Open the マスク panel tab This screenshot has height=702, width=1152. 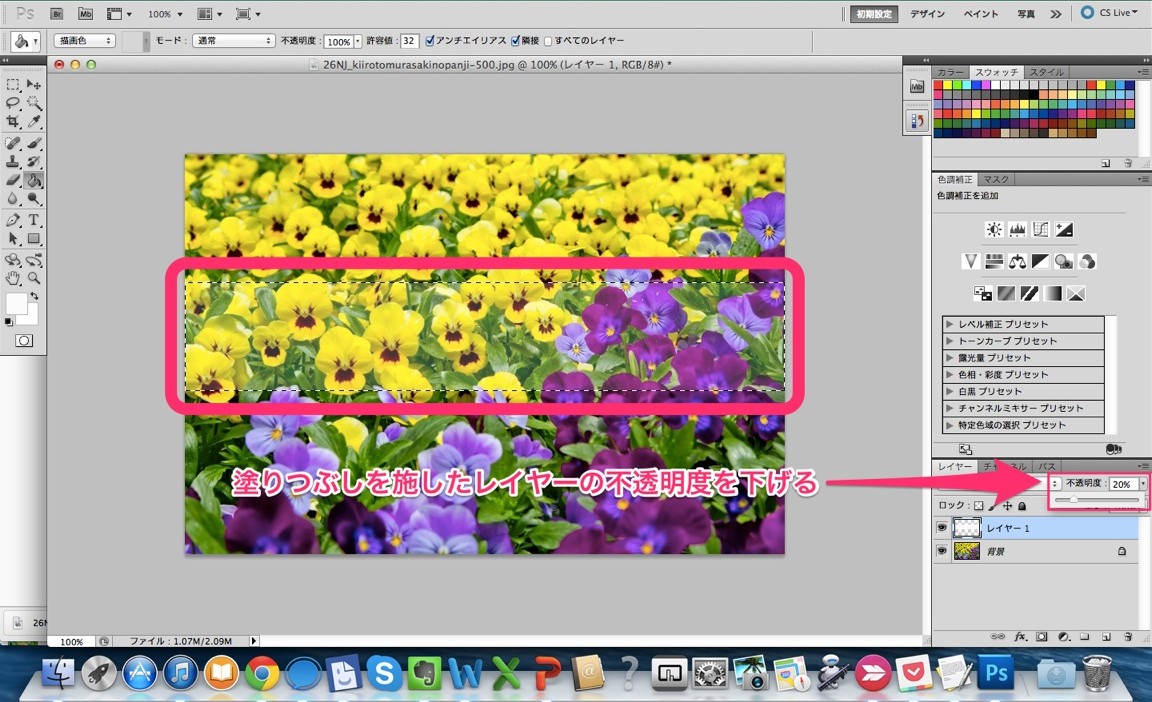tap(996, 179)
